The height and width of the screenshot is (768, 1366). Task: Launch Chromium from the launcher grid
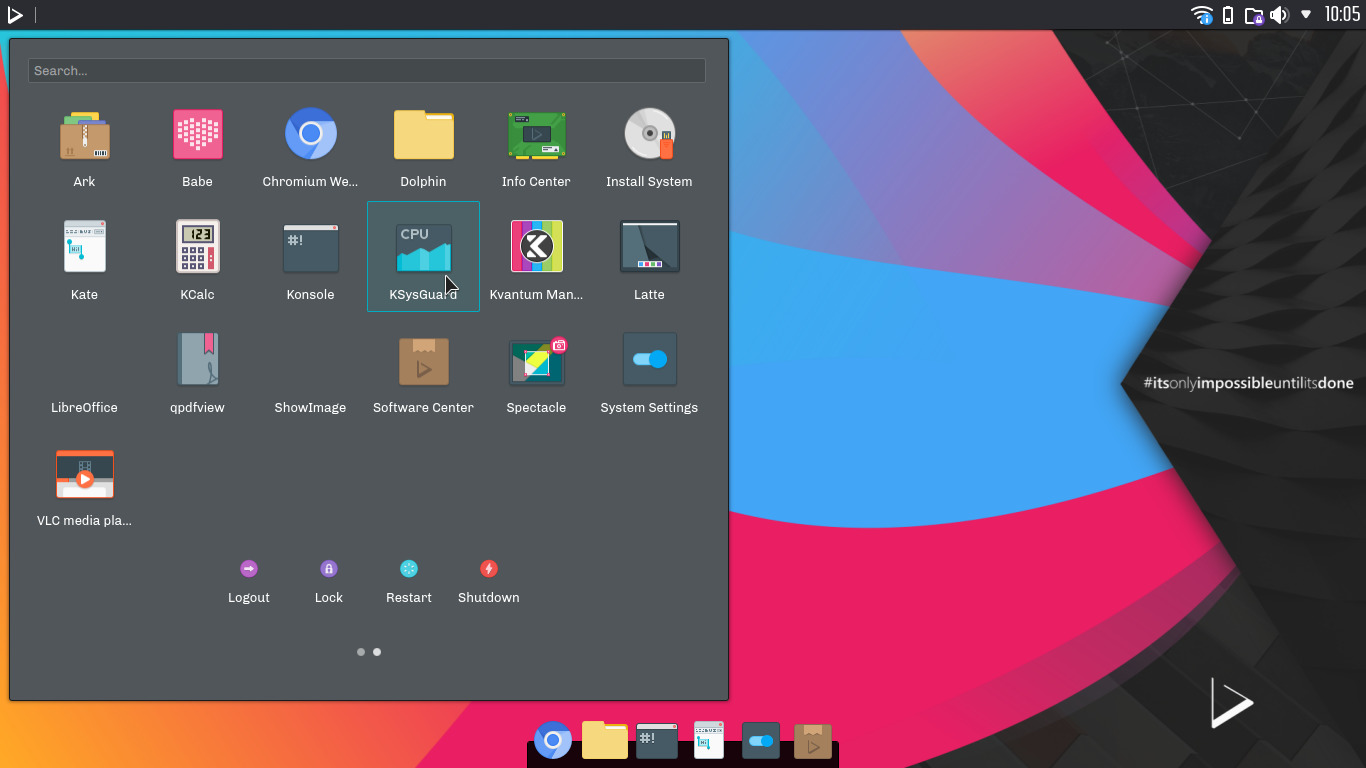click(x=310, y=134)
